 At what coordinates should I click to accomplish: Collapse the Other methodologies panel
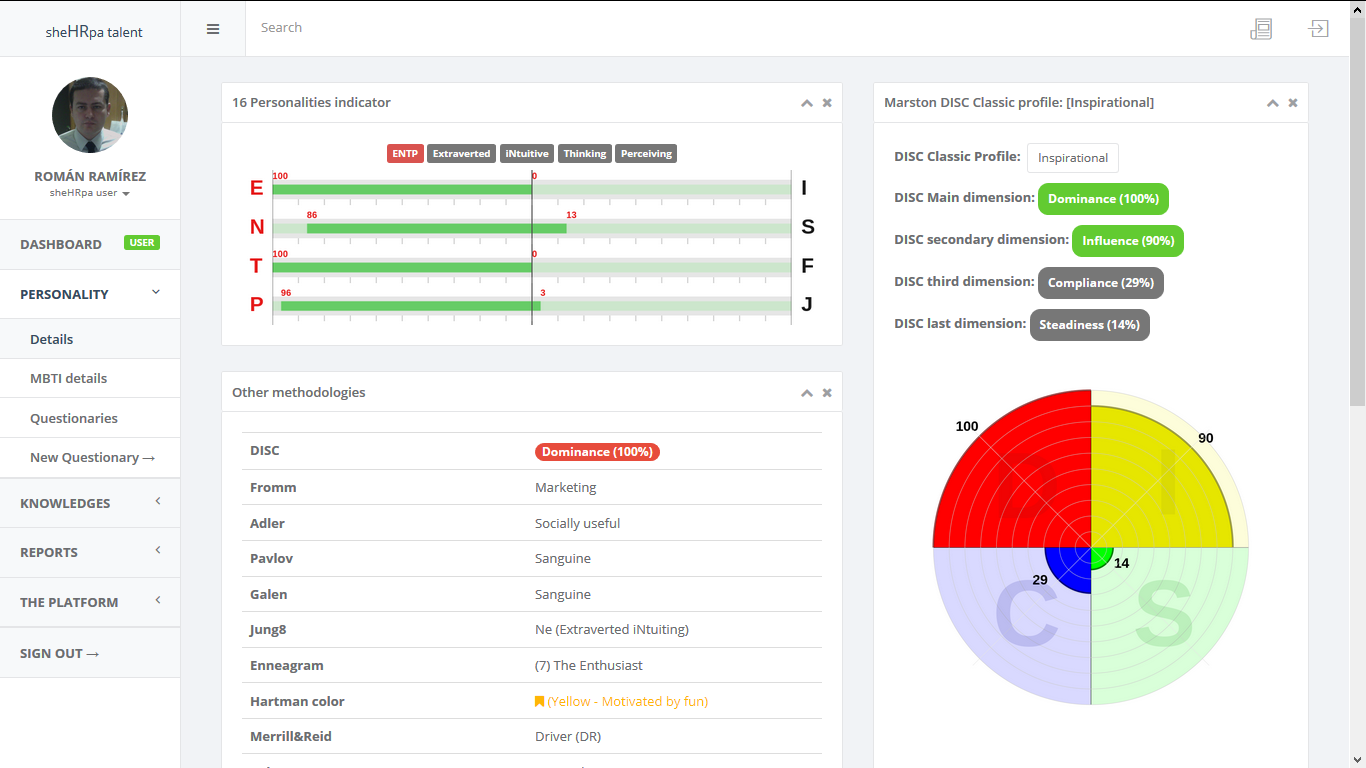point(806,393)
